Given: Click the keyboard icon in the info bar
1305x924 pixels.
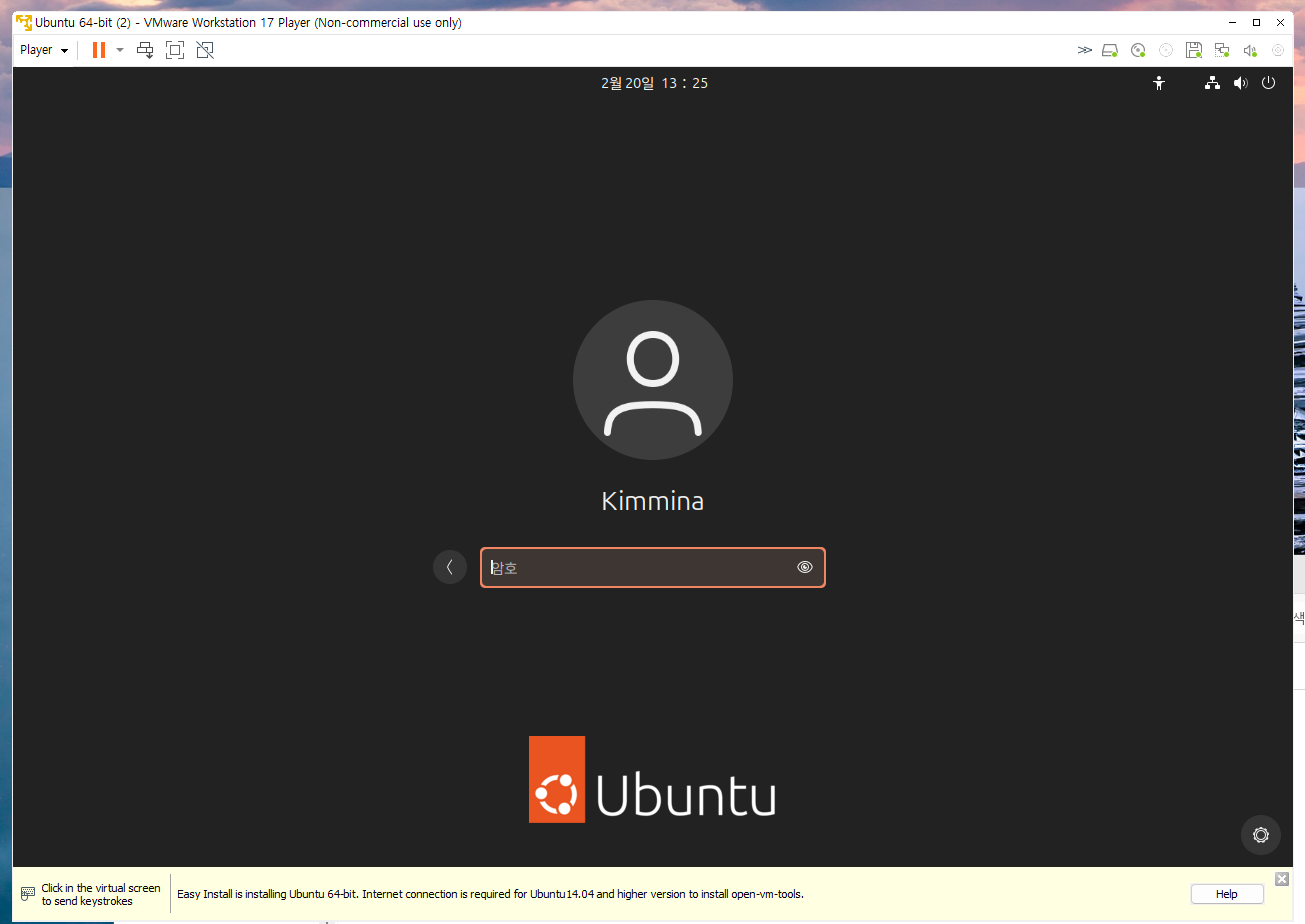Looking at the screenshot, I should point(28,894).
